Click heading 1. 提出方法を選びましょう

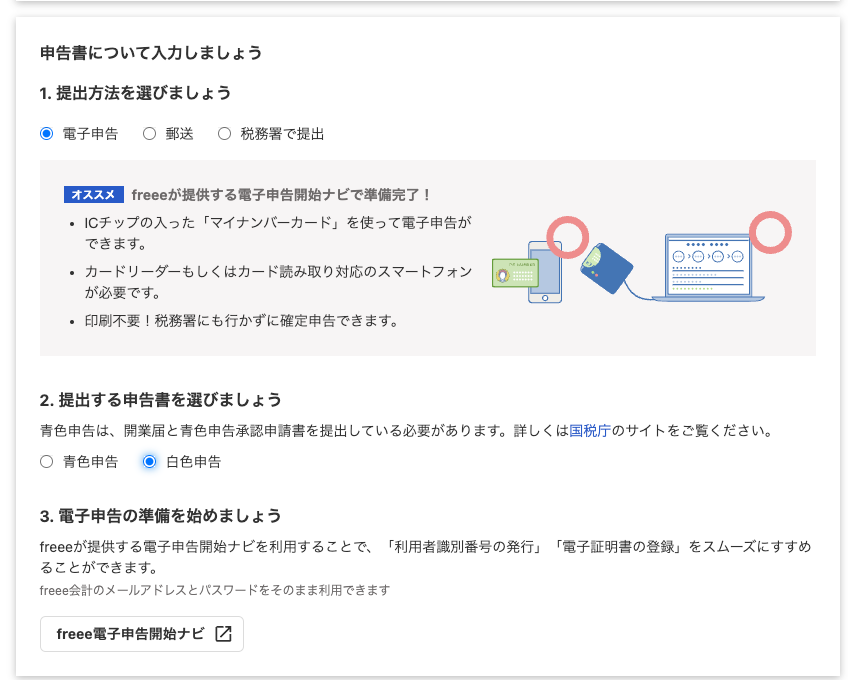point(135,93)
